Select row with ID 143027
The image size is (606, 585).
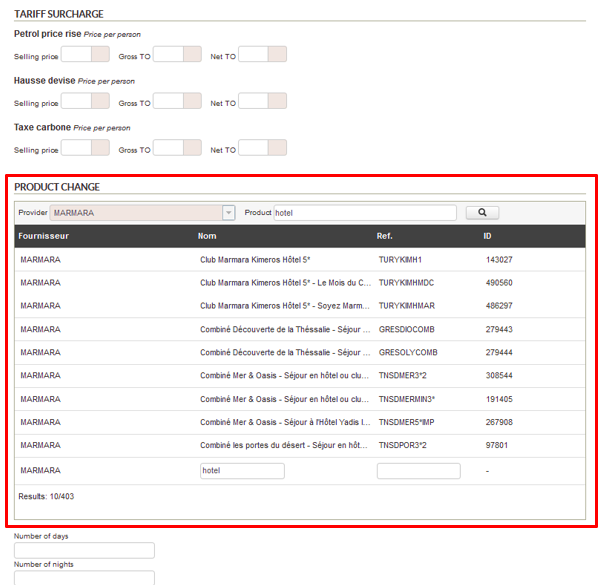300,259
